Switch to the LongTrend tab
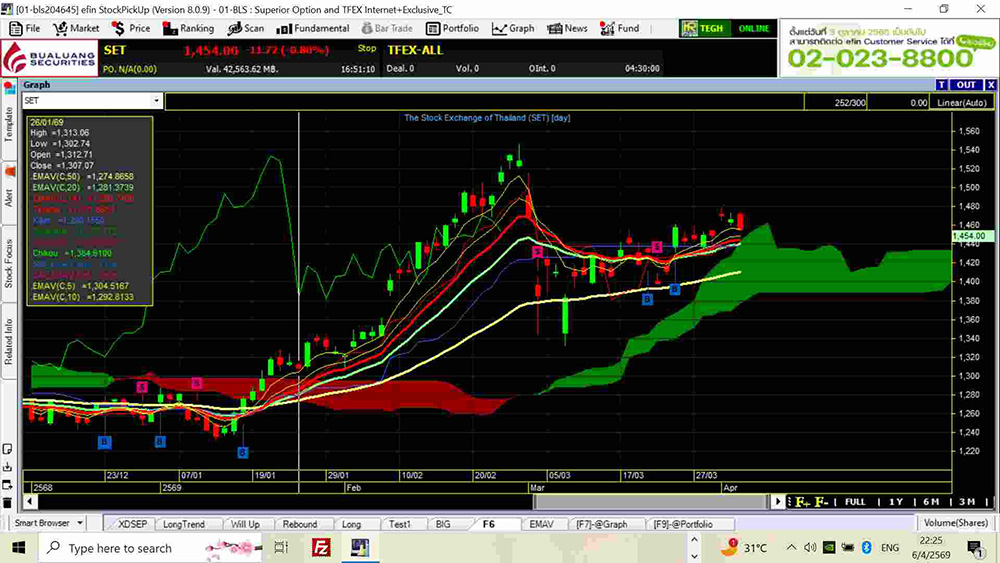The image size is (1000, 563). click(x=184, y=524)
